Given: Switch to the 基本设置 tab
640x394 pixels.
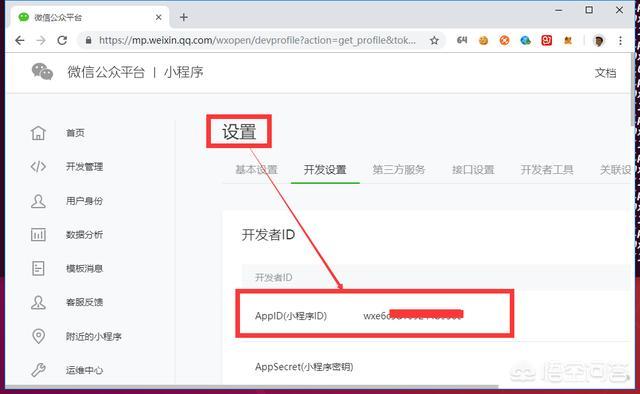Looking at the screenshot, I should pos(256,169).
